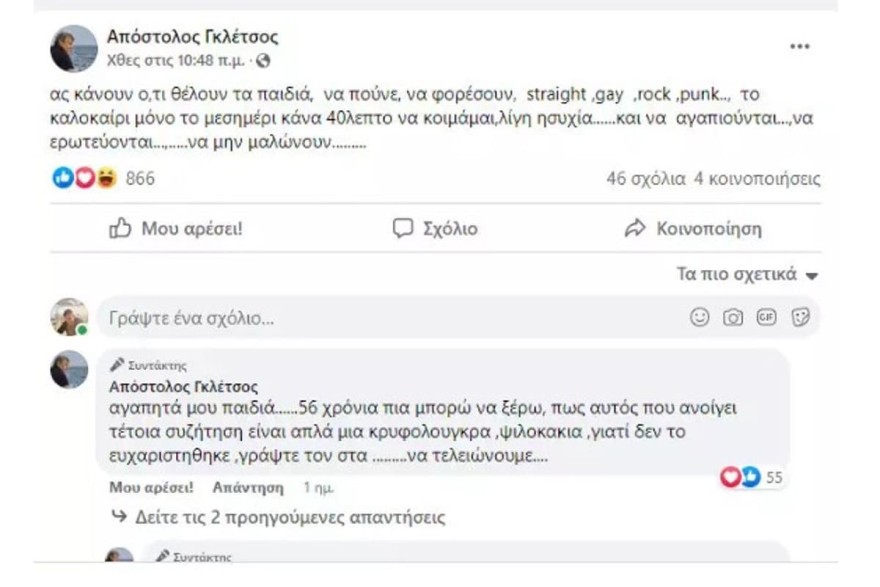Like the post via the thumbs-up icon

coord(121,228)
